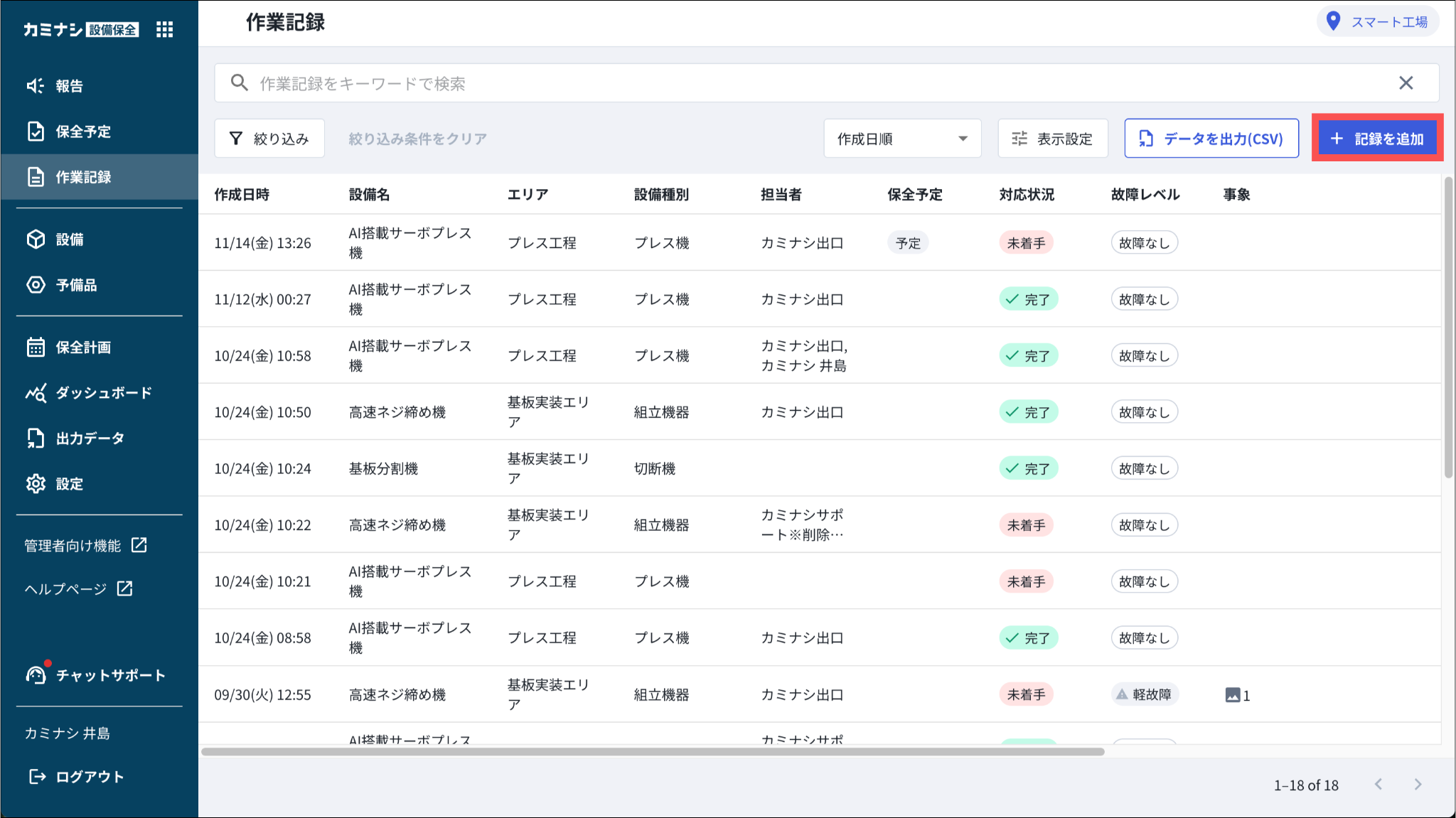The width and height of the screenshot is (1456, 818).
Task: Click 絞り込み条件をクリア link
Action: coord(417,139)
